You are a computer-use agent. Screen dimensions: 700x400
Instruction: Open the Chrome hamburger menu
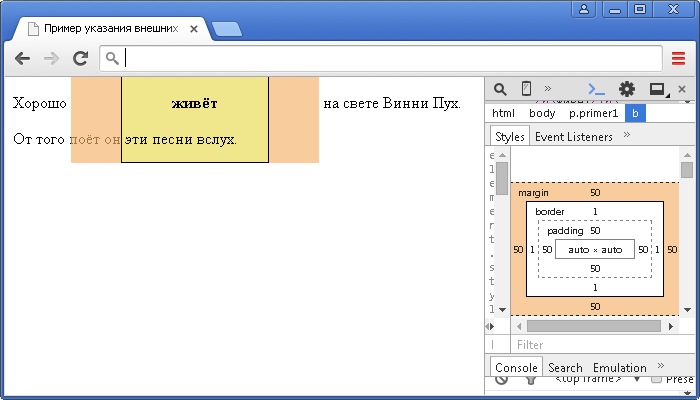pyautogui.click(x=679, y=58)
